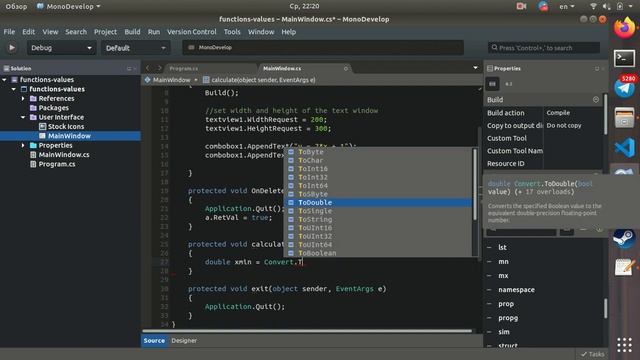
Task: Open the text editor from the dock
Action: tap(624, 268)
